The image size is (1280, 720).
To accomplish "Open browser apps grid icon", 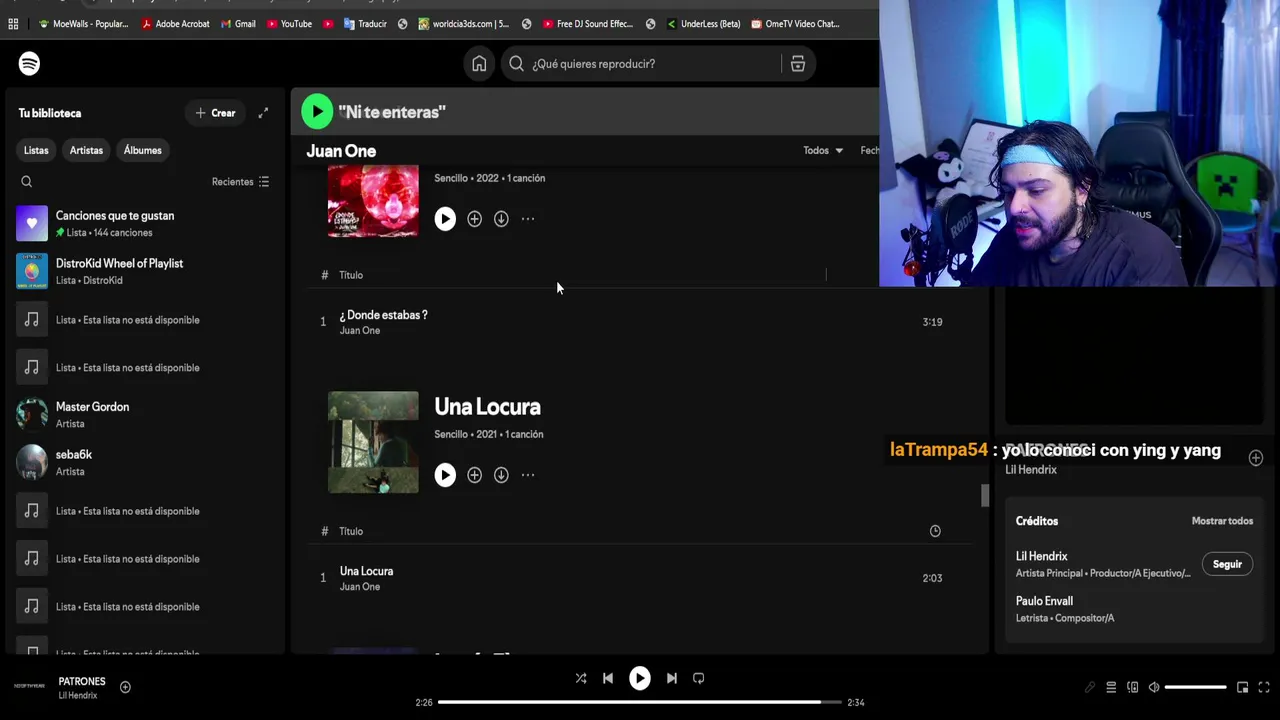I will point(13,24).
